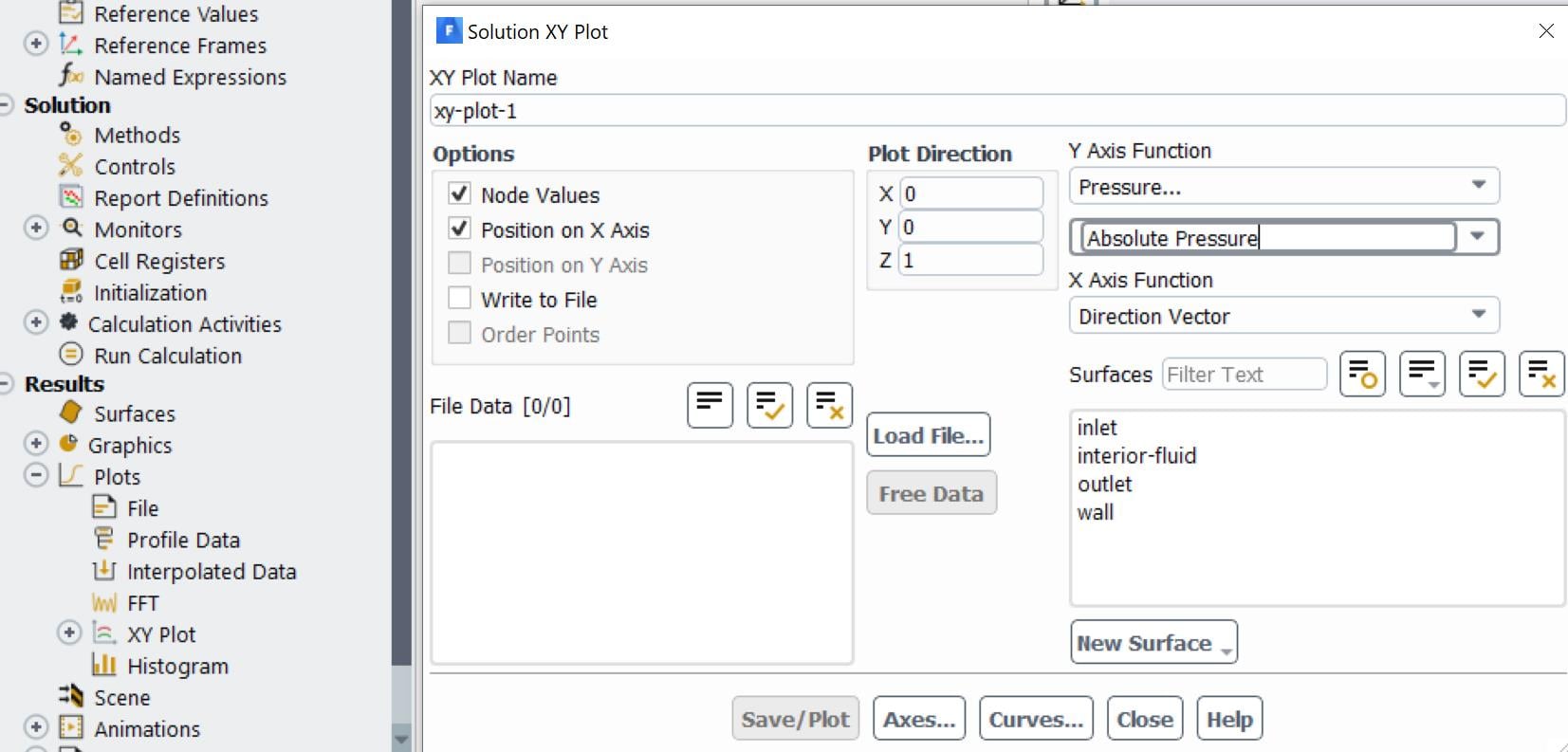Click the outline tree vertical scrollbar
The image size is (1568, 752).
click(401, 379)
